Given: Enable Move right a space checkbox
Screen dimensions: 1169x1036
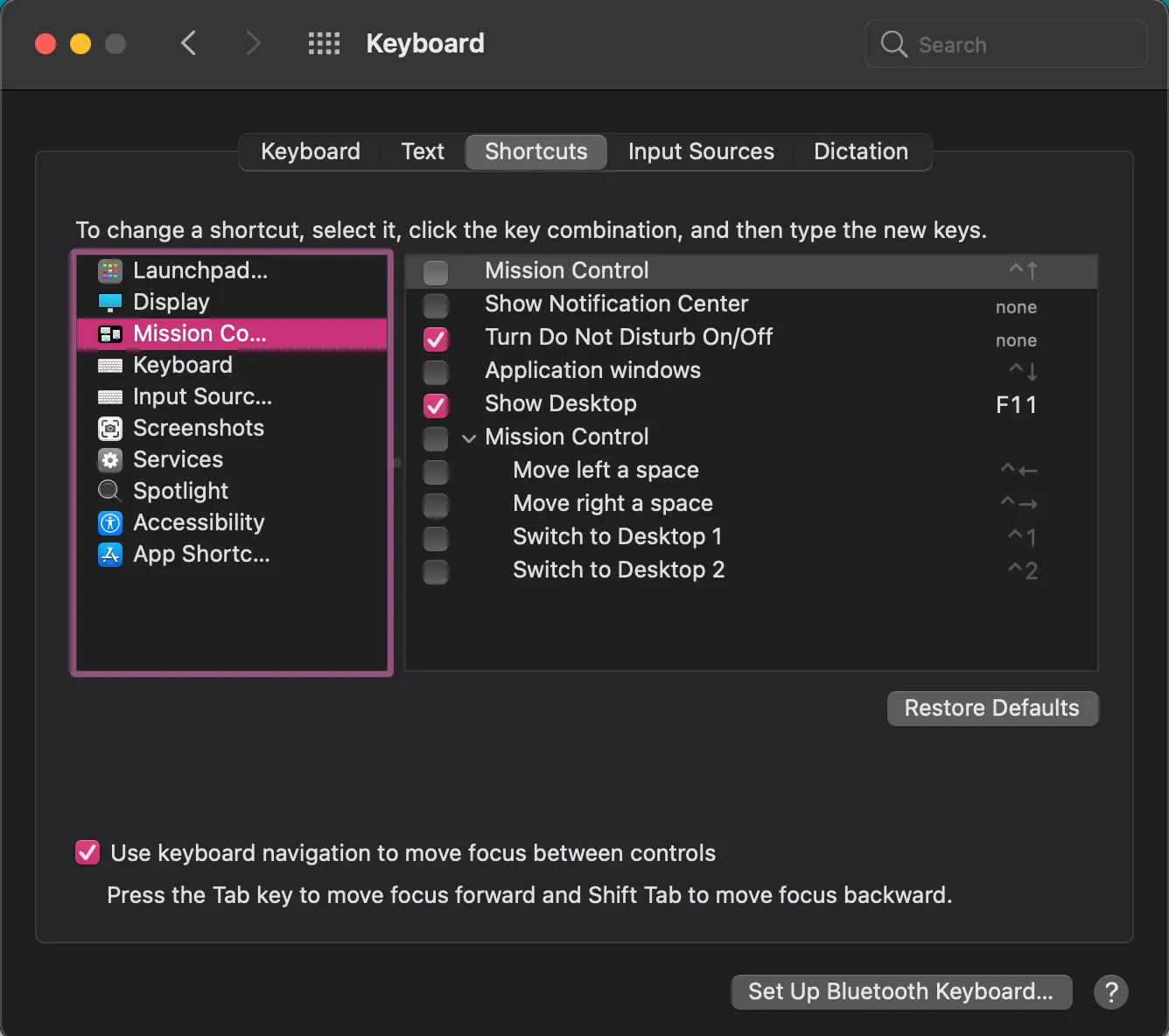Looking at the screenshot, I should click(436, 505).
